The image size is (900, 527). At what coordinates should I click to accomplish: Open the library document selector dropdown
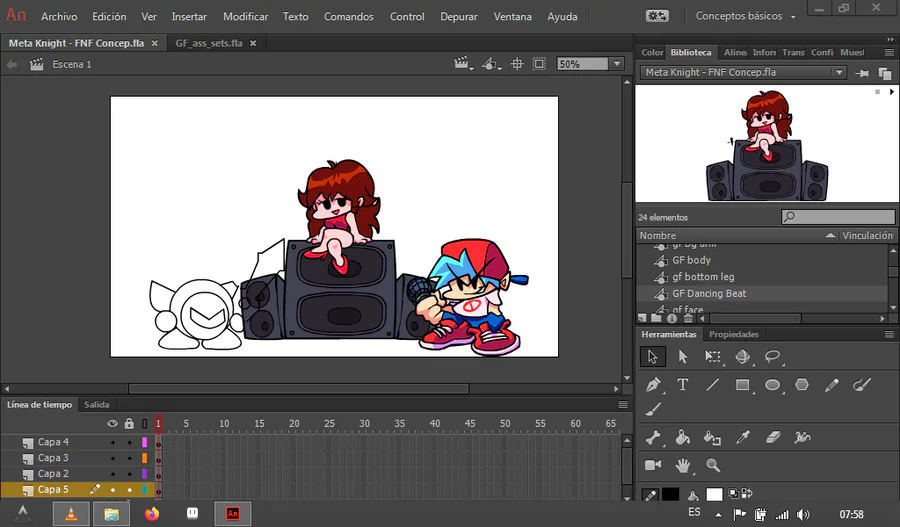(839, 72)
